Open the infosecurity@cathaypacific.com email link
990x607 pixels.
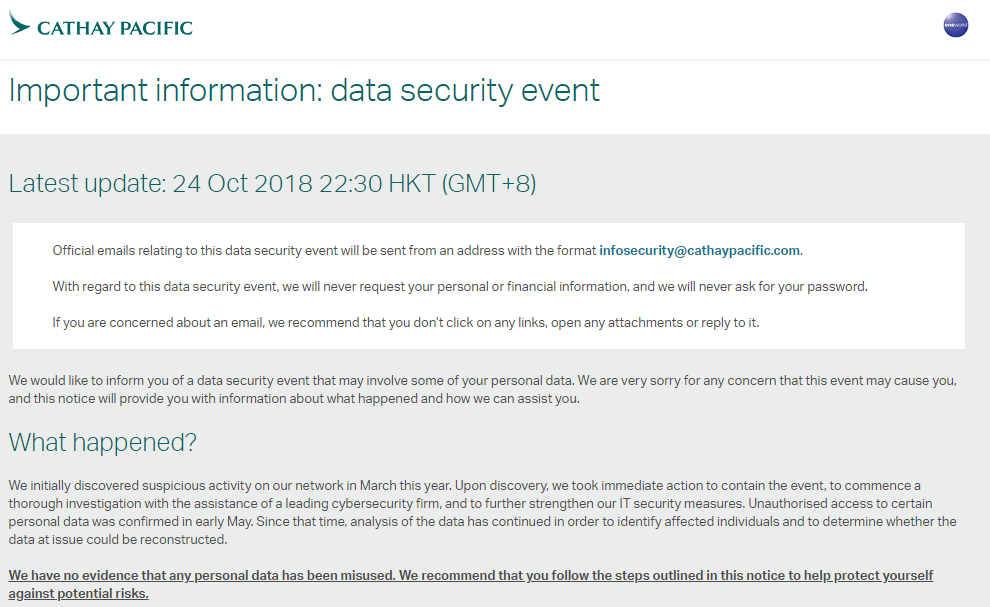(700, 250)
